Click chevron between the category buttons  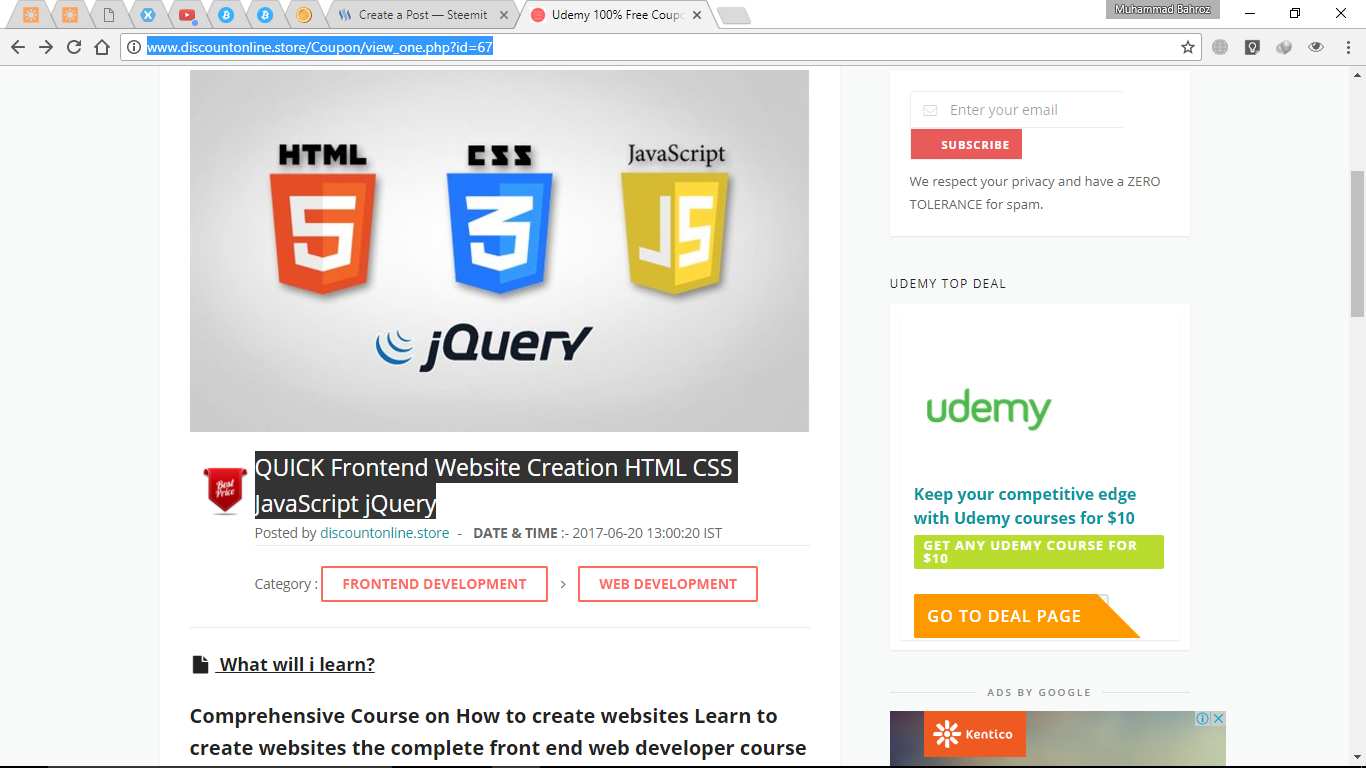point(563,584)
